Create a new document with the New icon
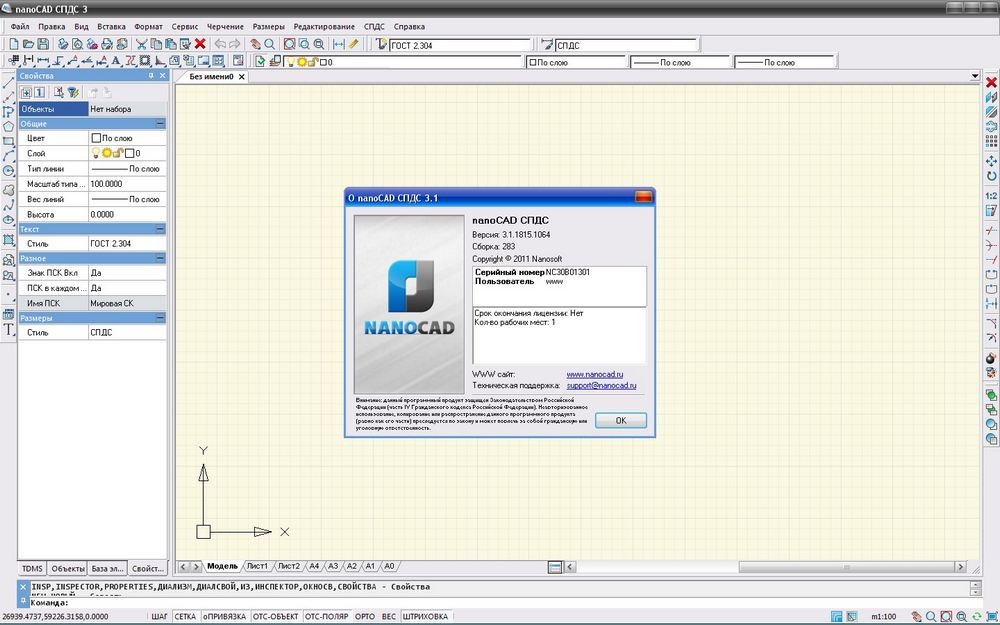 pyautogui.click(x=13, y=44)
